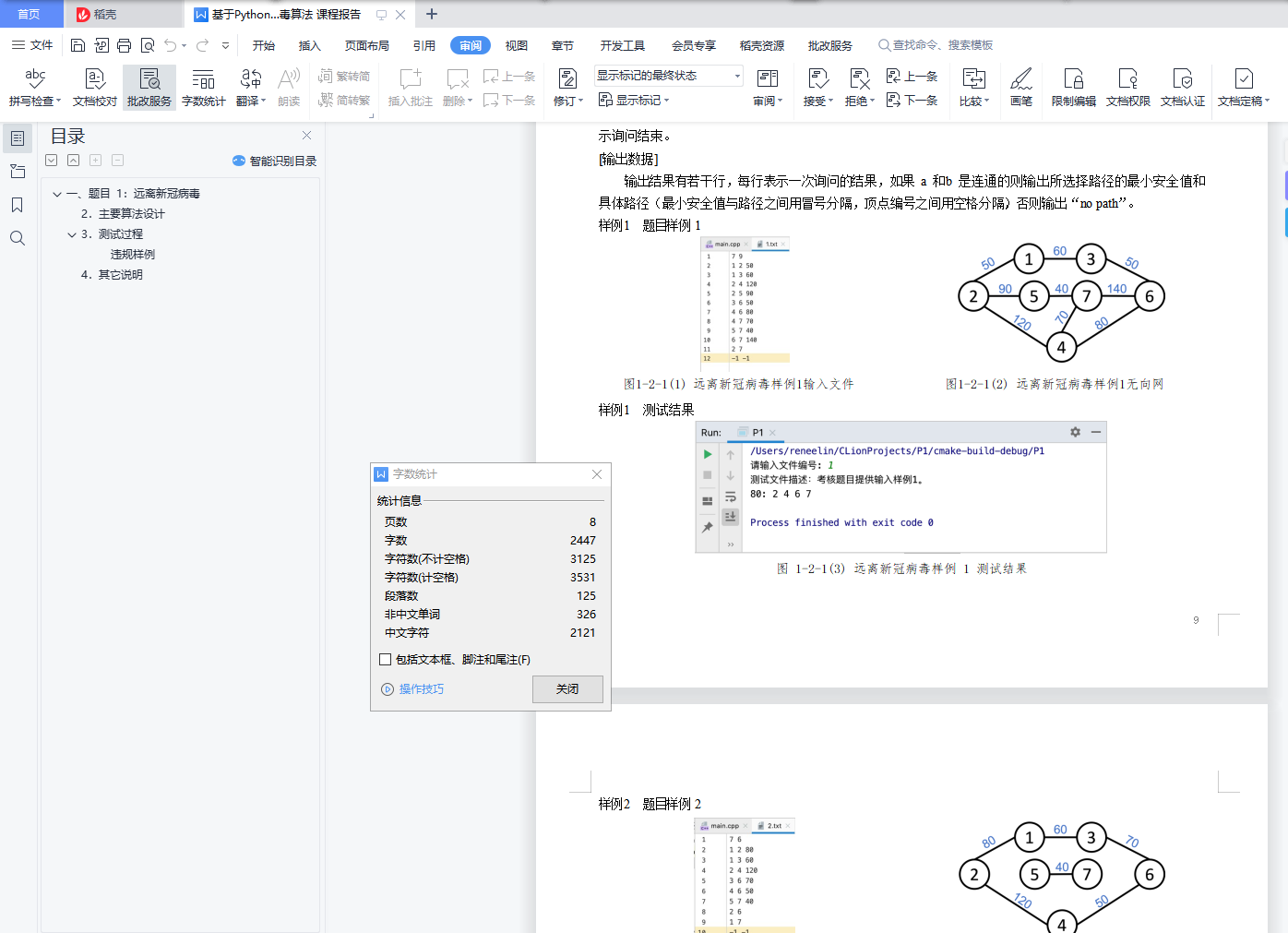Toggle 修订 track changes
Screen dimensions: 1288x933
click(567, 79)
